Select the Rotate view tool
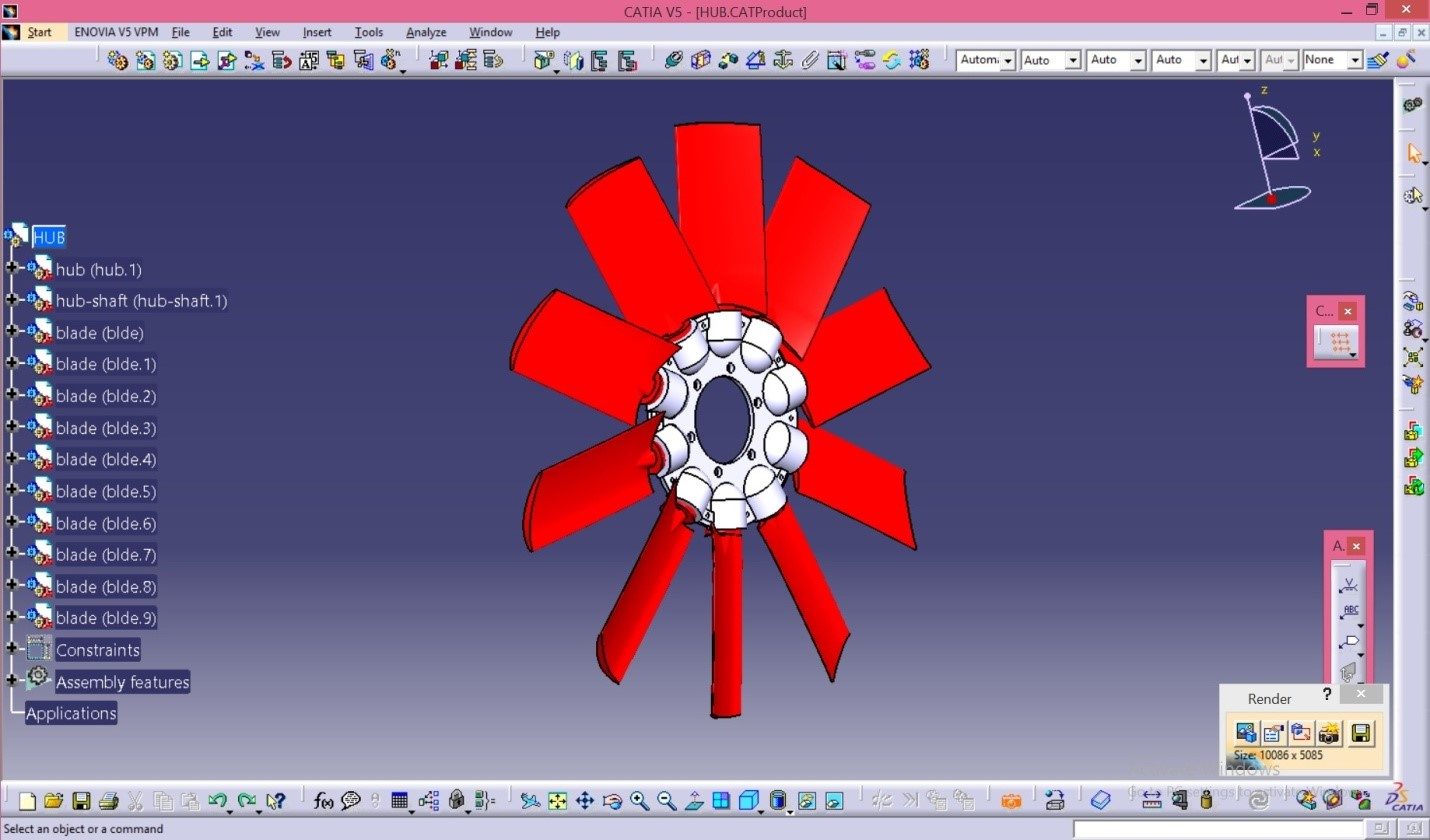Screen dimensions: 1430x840 pyautogui.click(x=612, y=801)
